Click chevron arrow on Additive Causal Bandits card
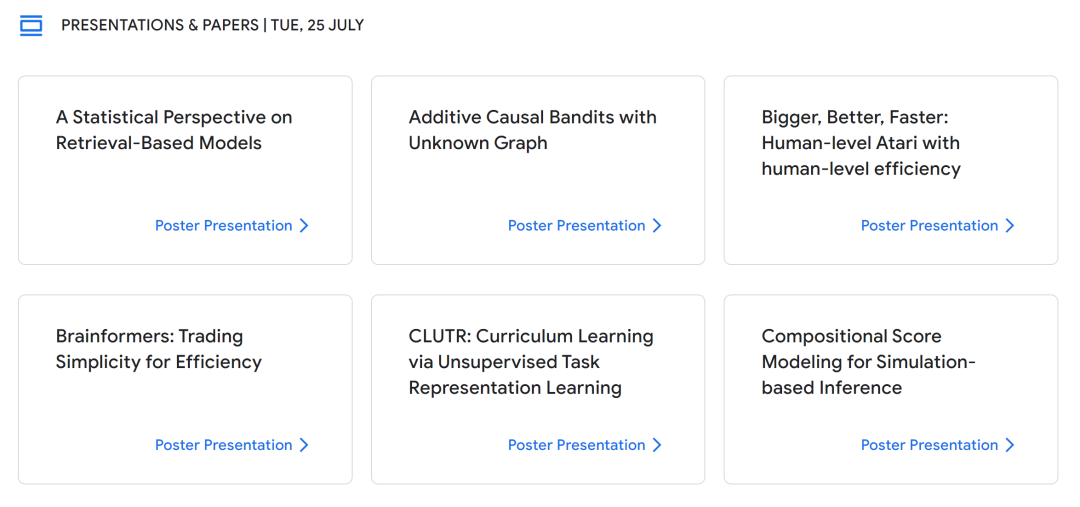The height and width of the screenshot is (507, 1080). point(657,226)
